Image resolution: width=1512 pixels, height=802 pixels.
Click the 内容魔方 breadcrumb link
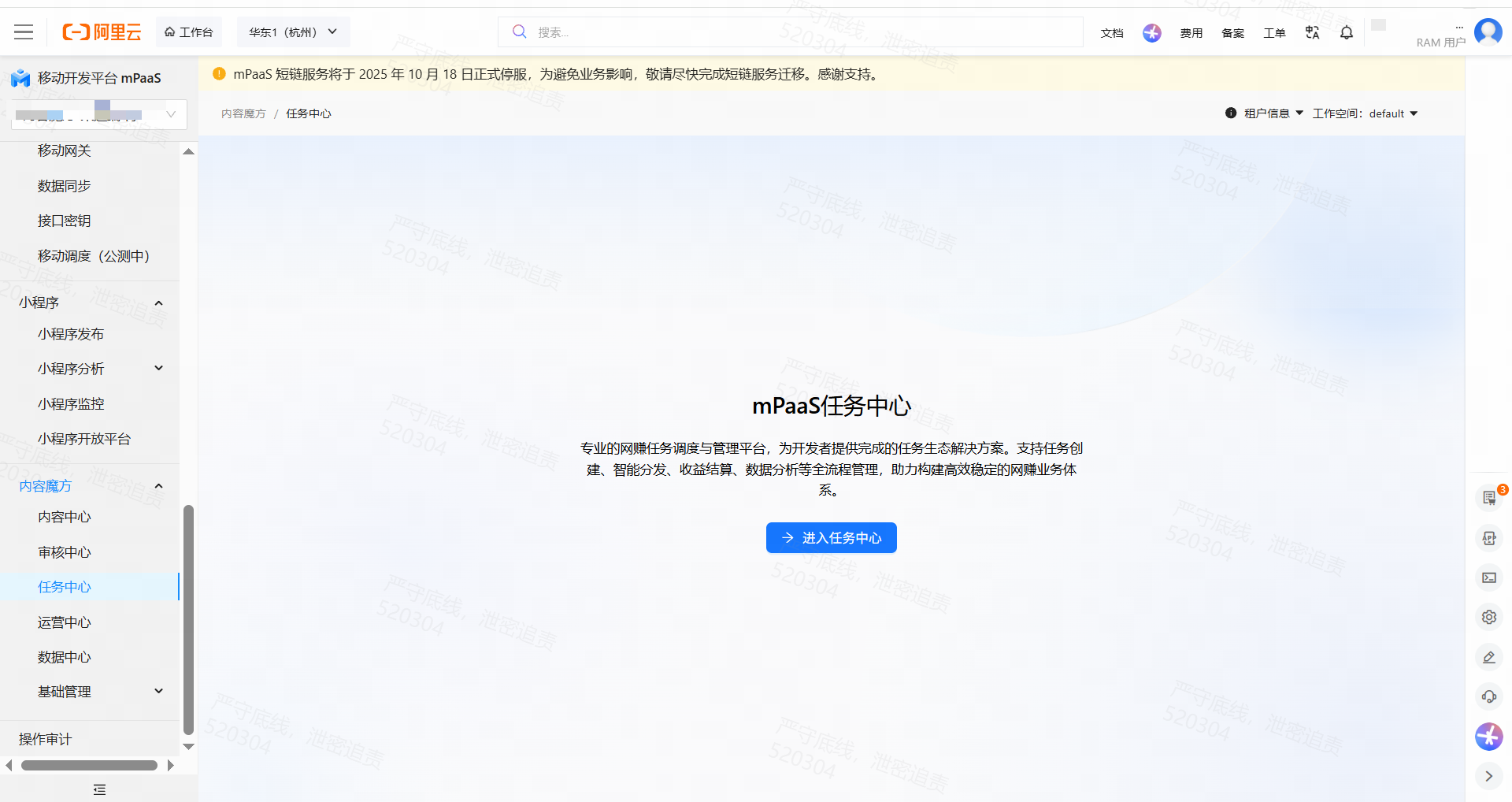click(x=243, y=113)
